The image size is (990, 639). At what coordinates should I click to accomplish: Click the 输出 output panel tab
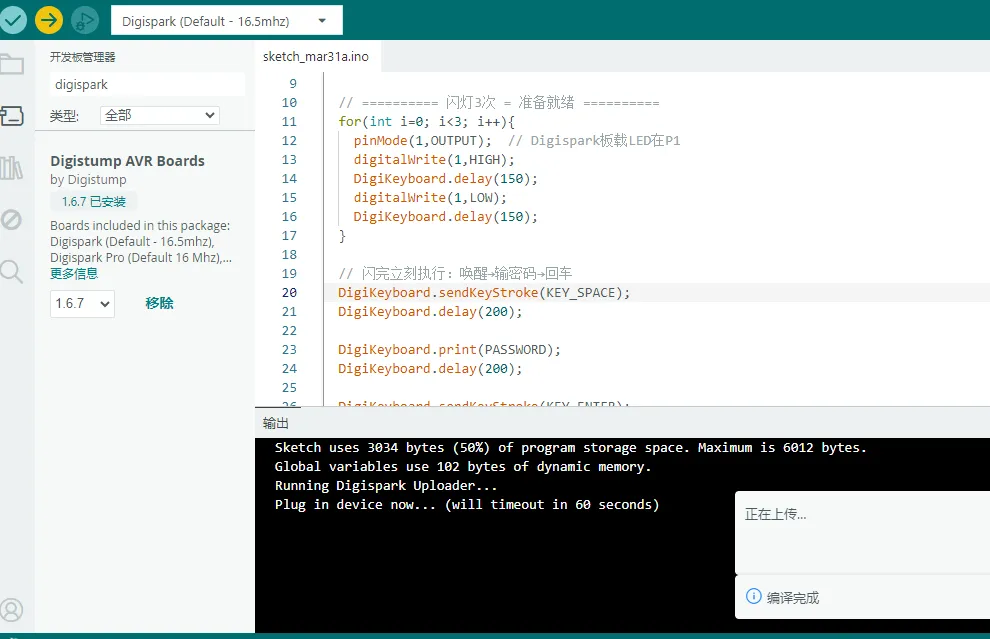(x=275, y=423)
